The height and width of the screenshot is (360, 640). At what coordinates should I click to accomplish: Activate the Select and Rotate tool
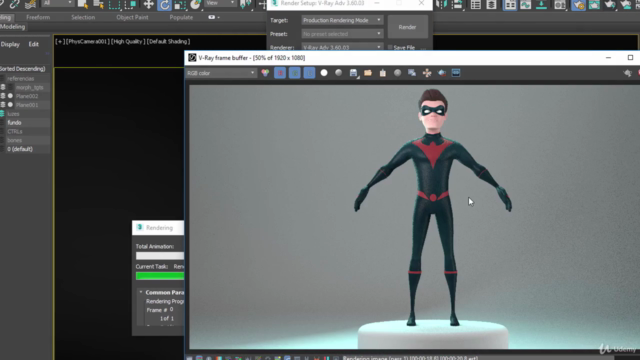pyautogui.click(x=164, y=4)
